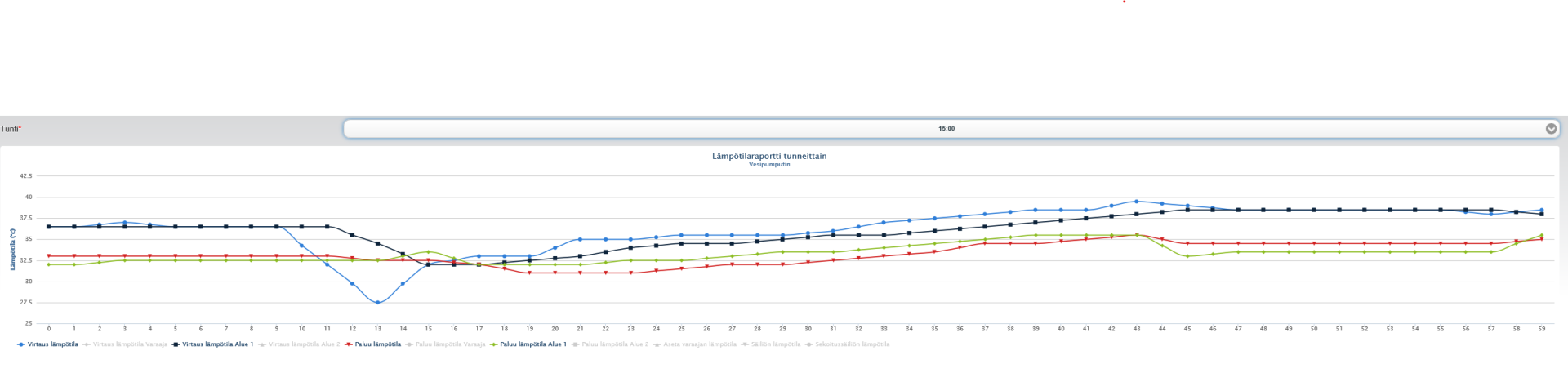Viewport: 1568px width, 377px height.
Task: Show Paluu lämpötila Alue 2 series
Action: [614, 344]
